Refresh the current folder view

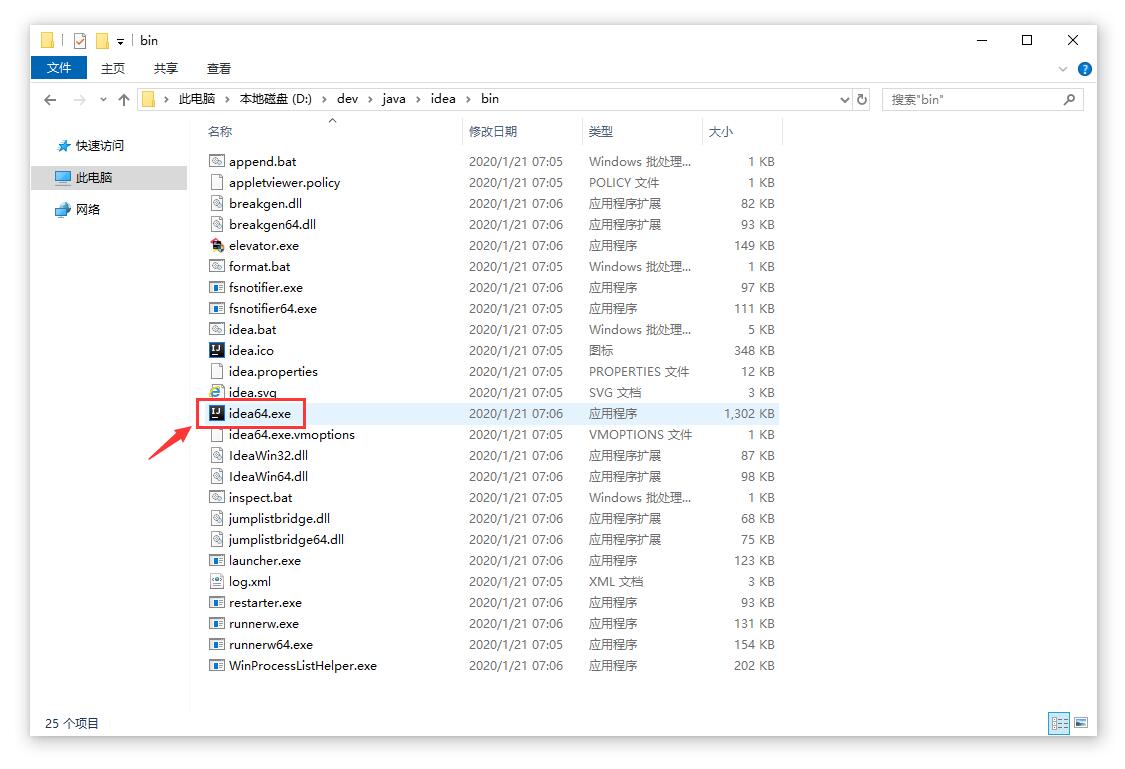(x=862, y=100)
